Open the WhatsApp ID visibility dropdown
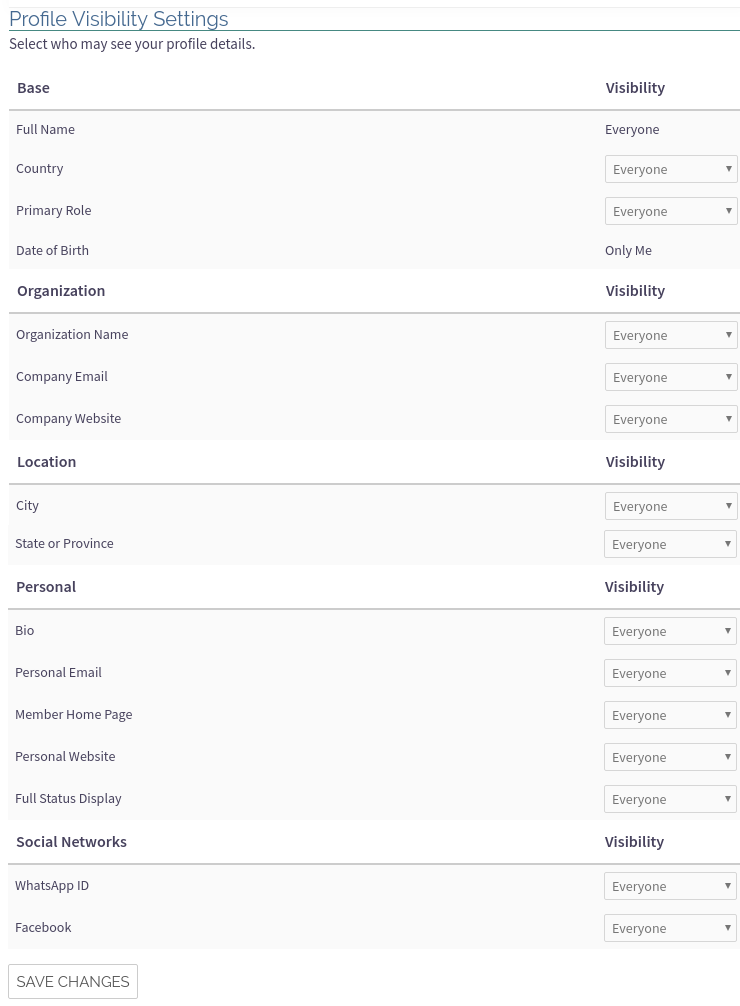The image size is (740, 1006). [670, 885]
